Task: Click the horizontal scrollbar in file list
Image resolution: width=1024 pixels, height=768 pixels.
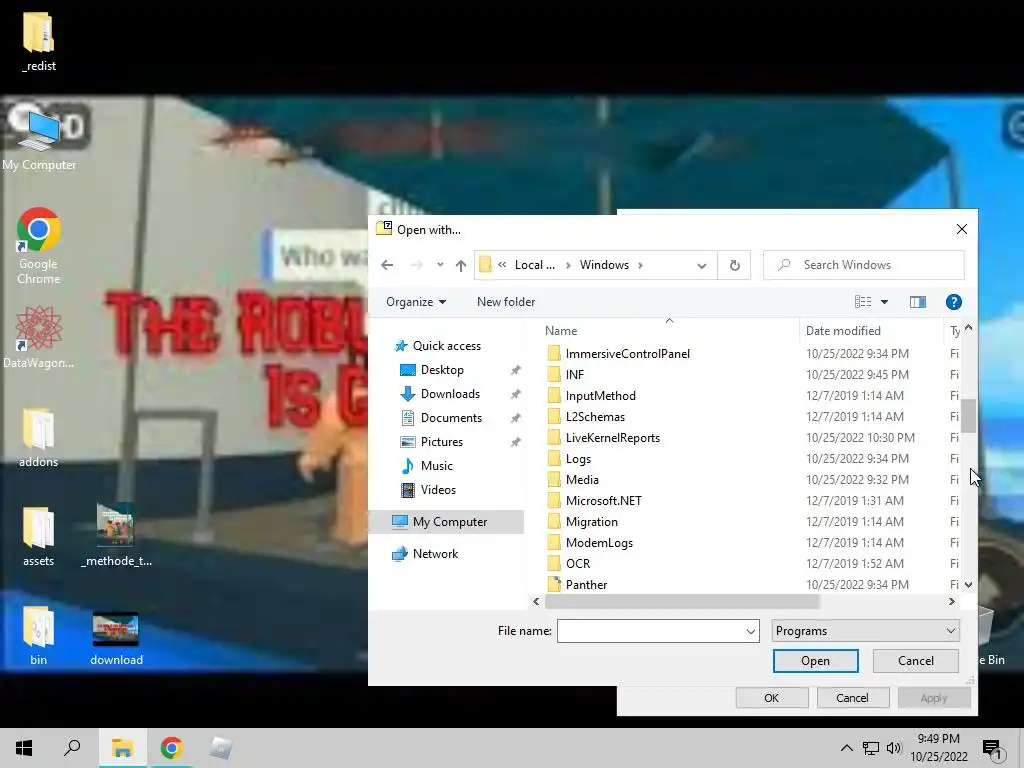Action: 682,601
